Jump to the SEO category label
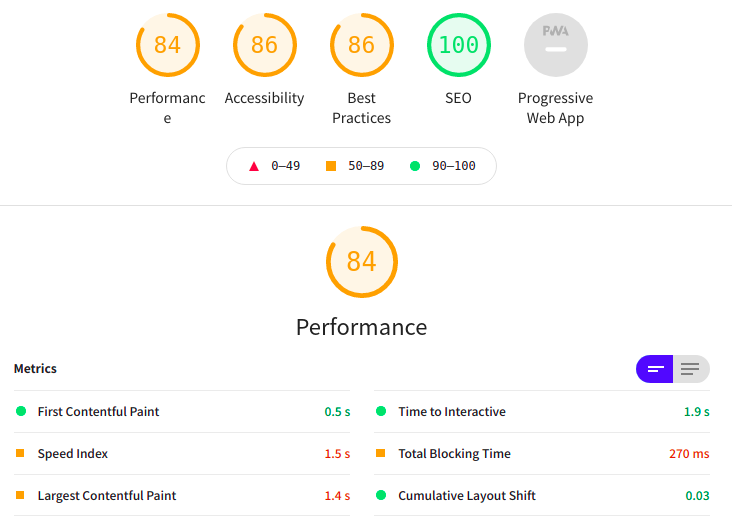Viewport: 732px width, 523px height. (x=458, y=98)
